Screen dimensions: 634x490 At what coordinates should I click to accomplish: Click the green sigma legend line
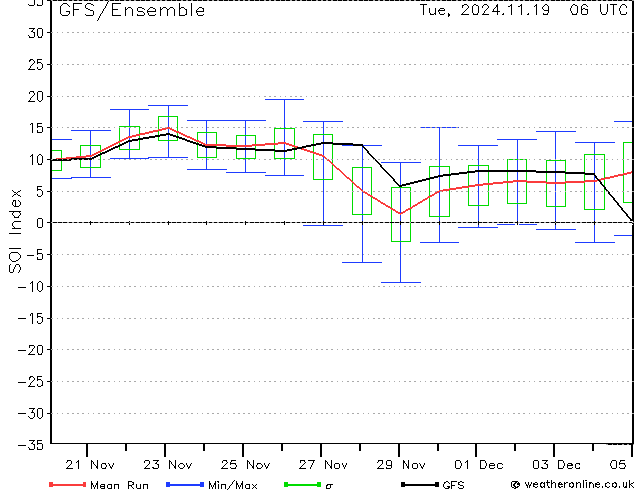tap(302, 484)
